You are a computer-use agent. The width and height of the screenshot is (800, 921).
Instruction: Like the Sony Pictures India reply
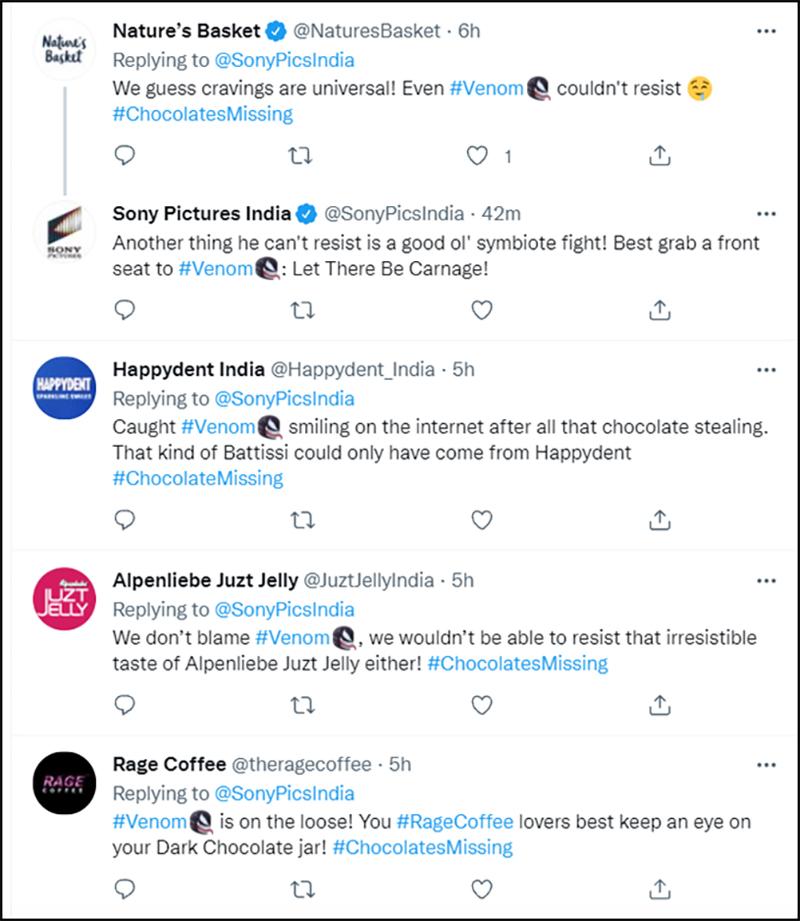pos(482,310)
